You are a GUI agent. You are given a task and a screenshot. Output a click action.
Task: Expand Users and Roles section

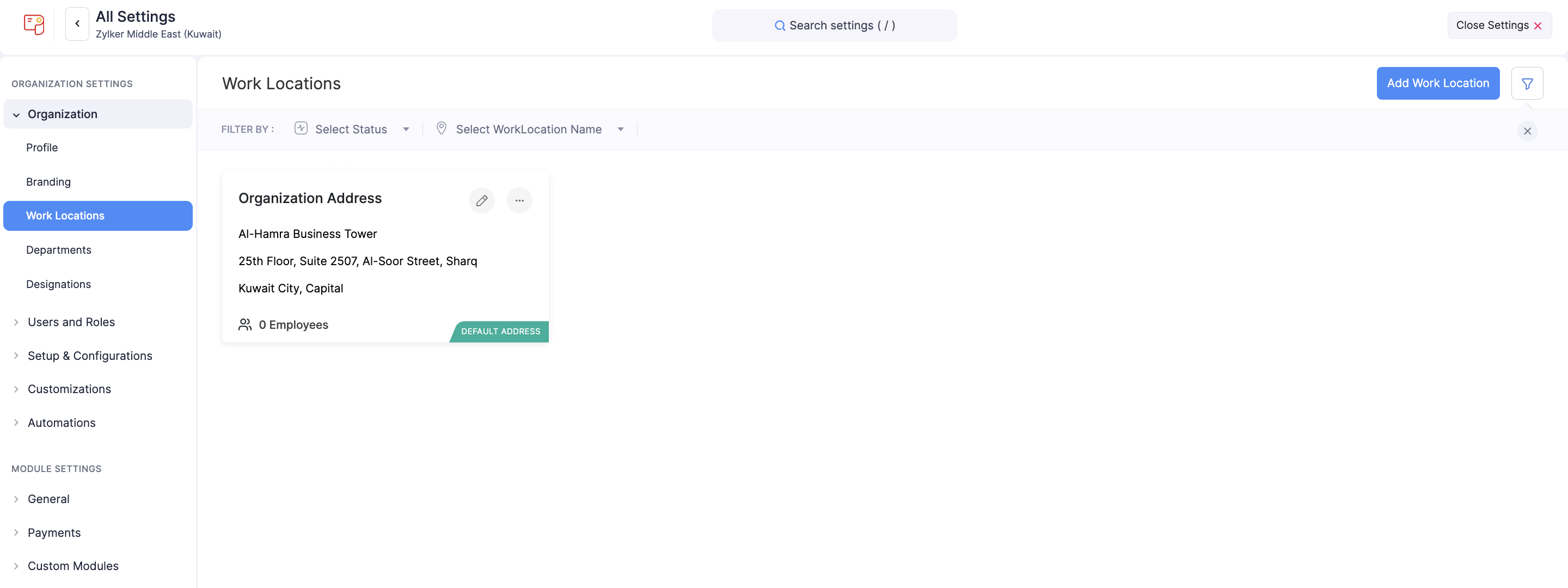[71, 322]
